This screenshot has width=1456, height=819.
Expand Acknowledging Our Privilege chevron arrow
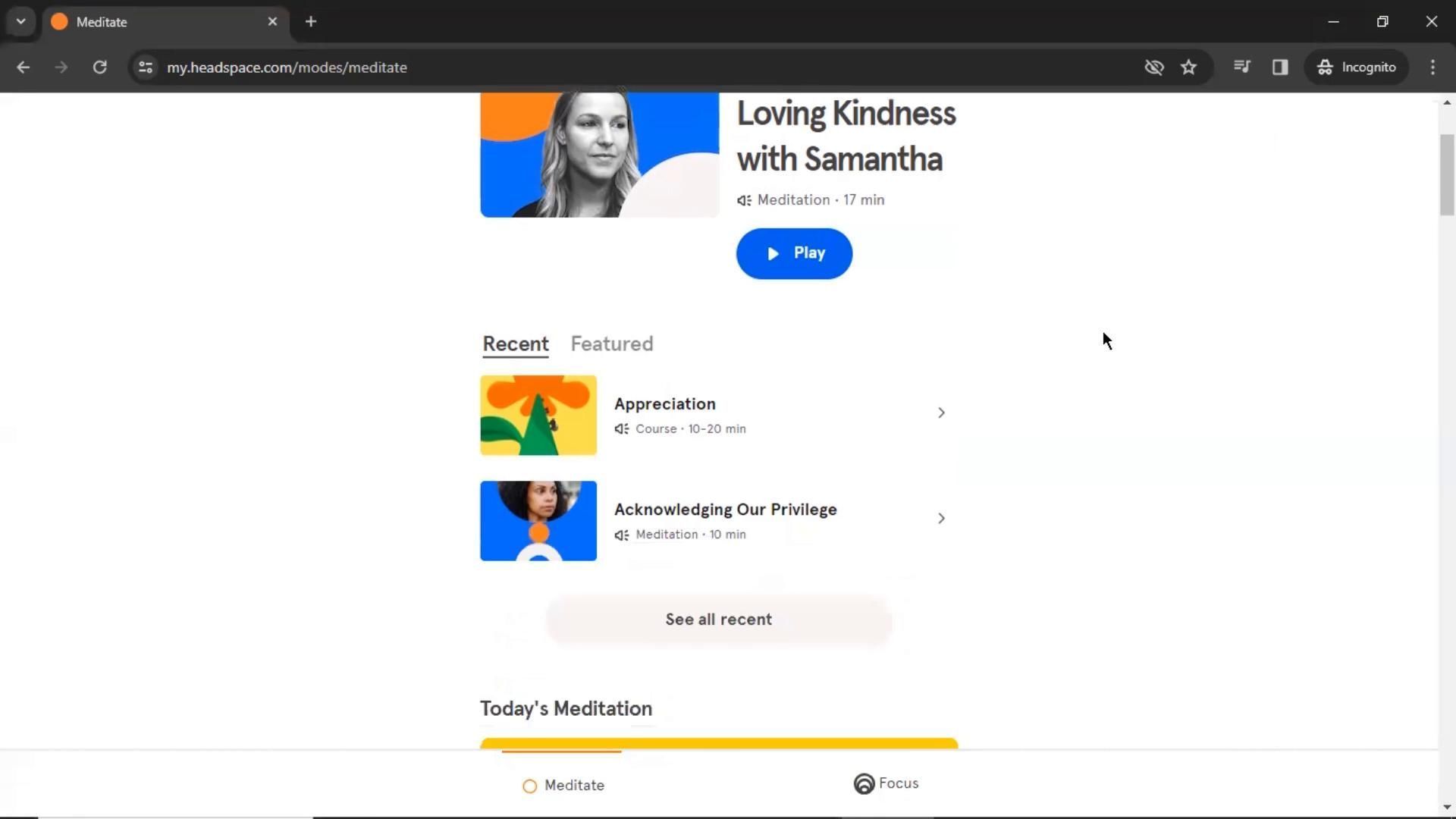[x=940, y=518]
